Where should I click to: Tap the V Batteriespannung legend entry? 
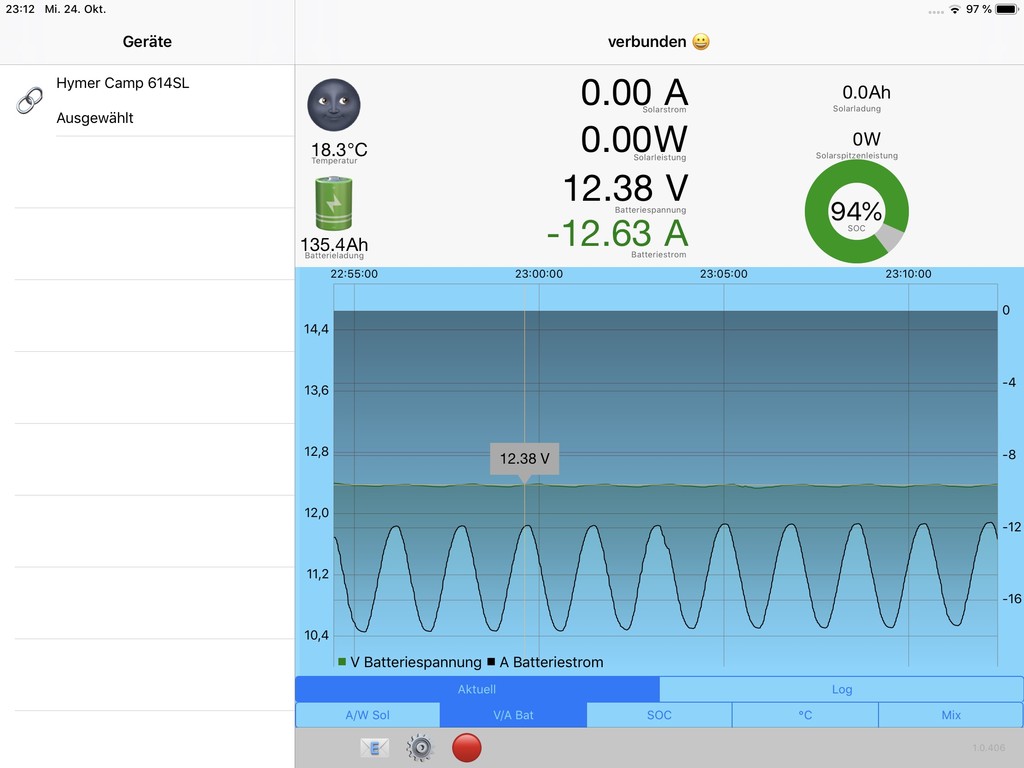point(409,662)
